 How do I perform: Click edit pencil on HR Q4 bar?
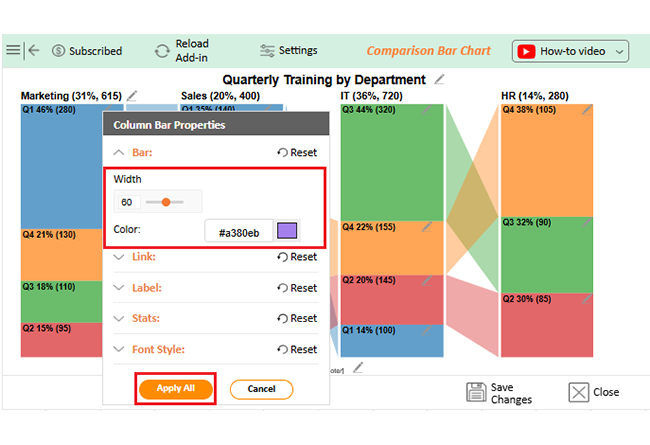(586, 112)
